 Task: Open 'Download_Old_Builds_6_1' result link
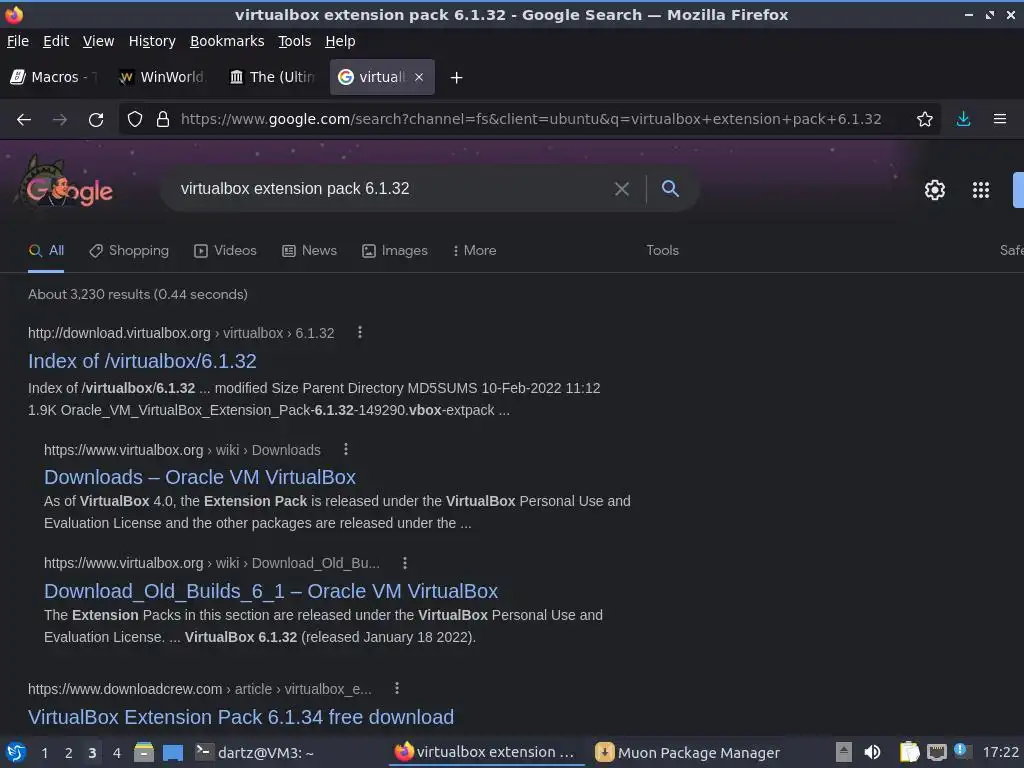[271, 591]
